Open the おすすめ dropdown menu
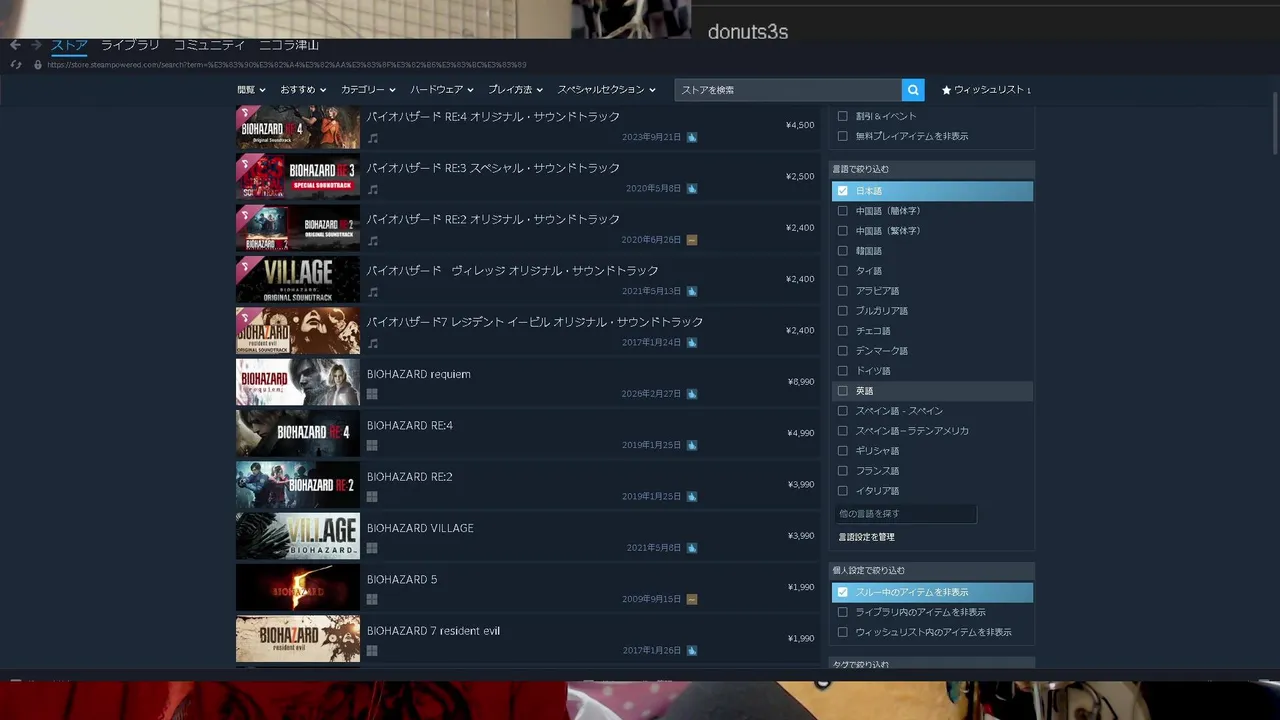This screenshot has height=720, width=1280. [x=303, y=90]
